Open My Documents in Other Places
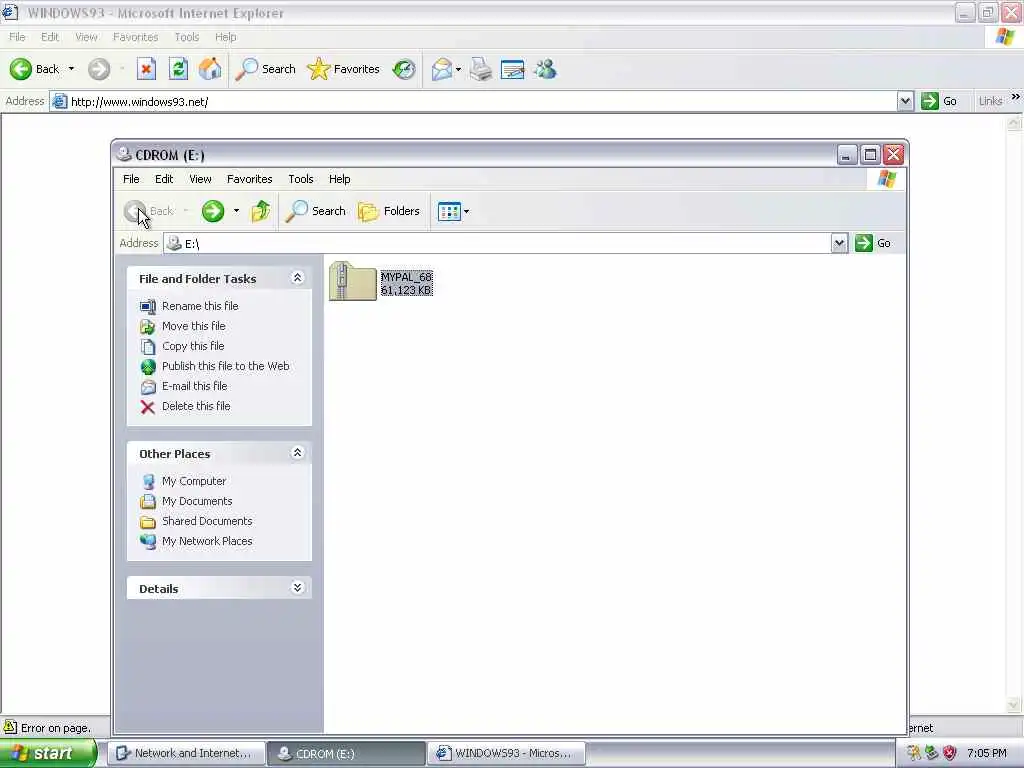This screenshot has height=768, width=1024. coord(197,501)
